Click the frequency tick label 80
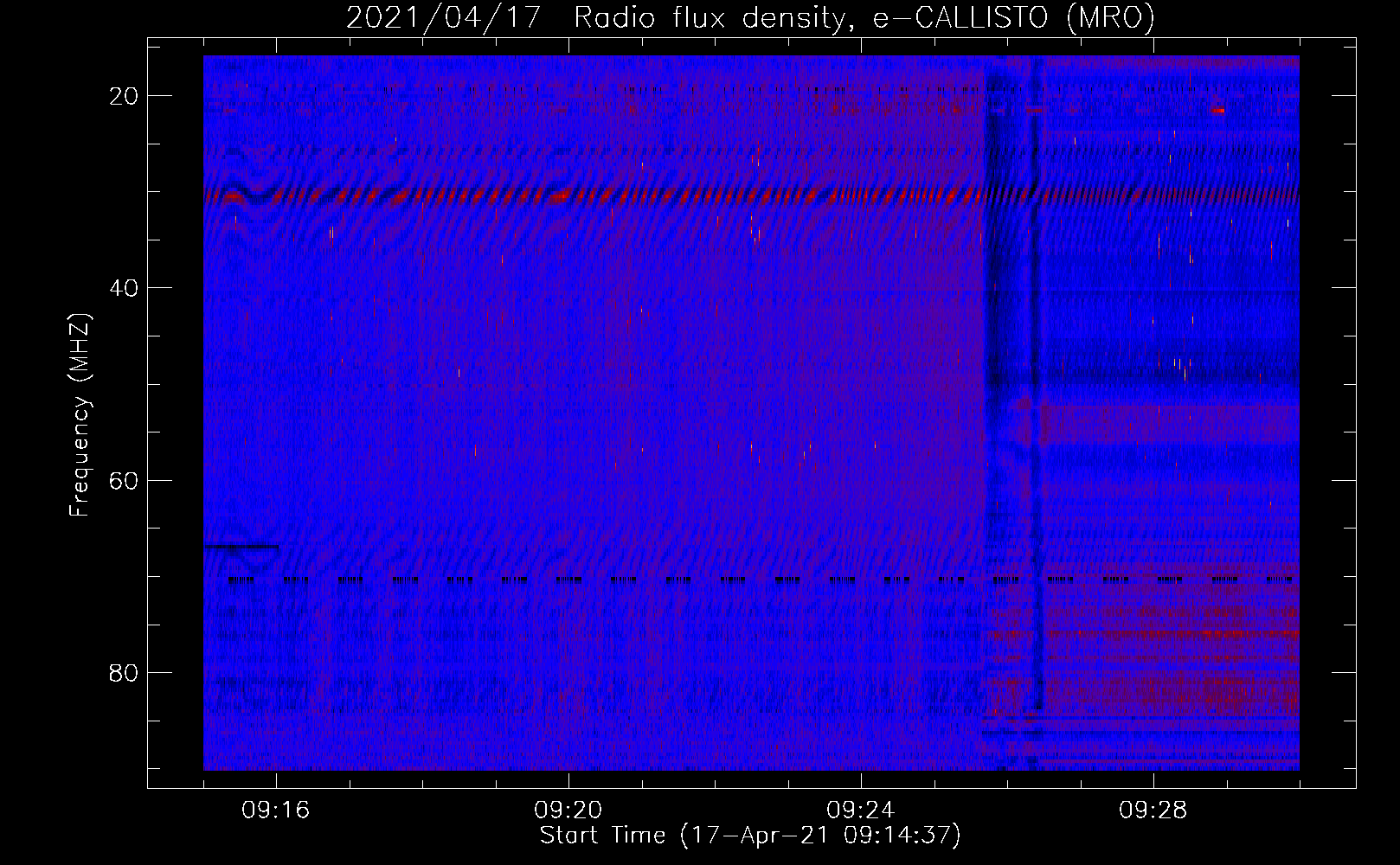 coord(124,672)
